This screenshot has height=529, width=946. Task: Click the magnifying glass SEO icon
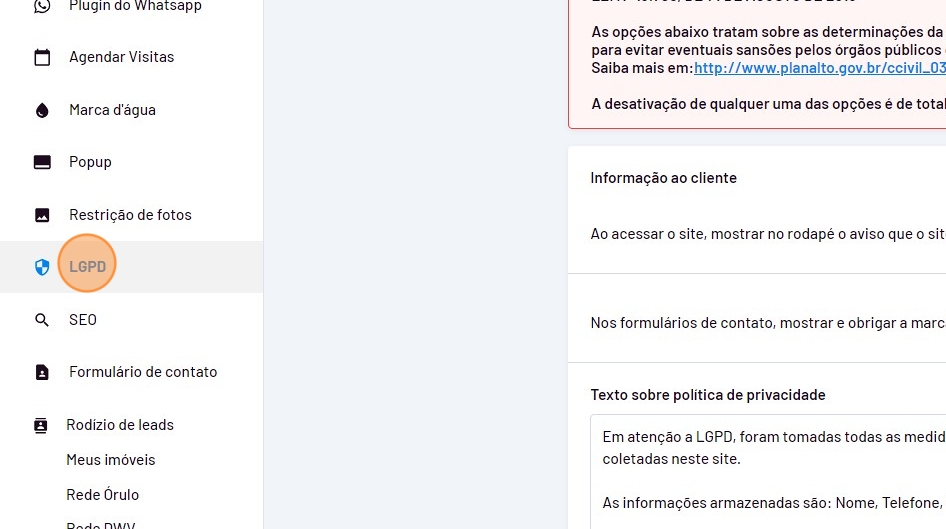tap(42, 320)
